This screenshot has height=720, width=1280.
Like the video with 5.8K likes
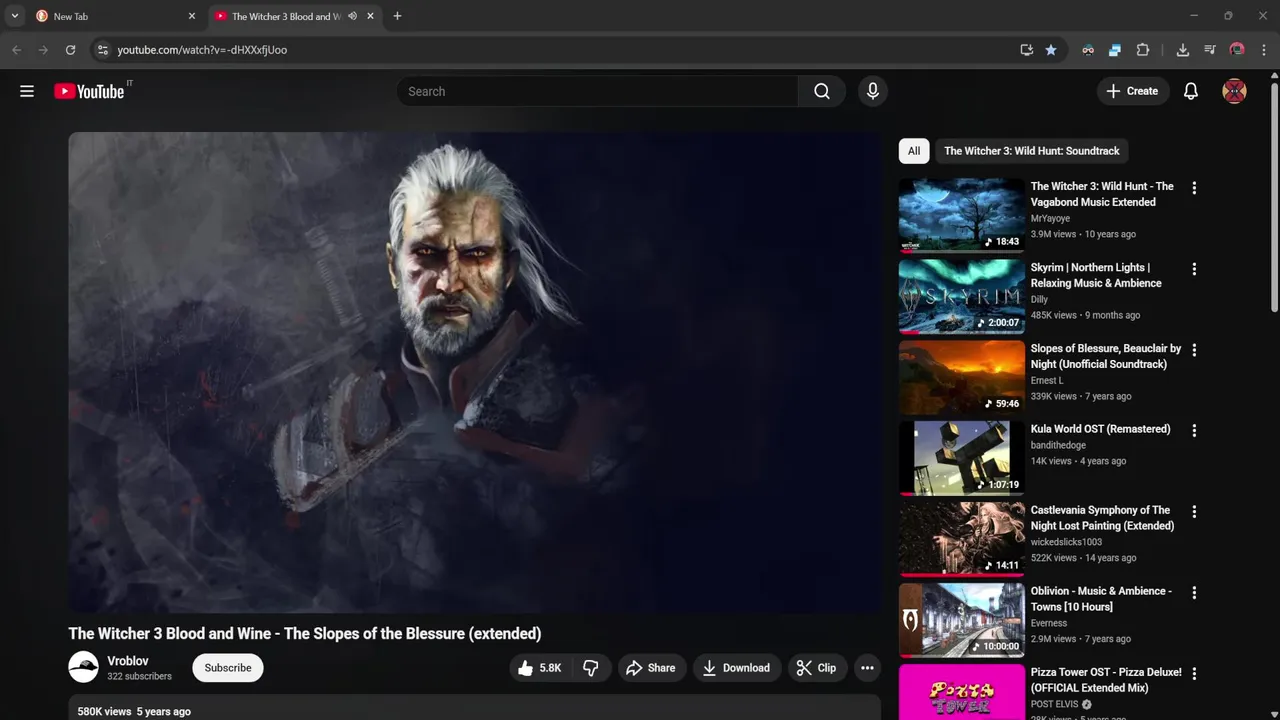[x=540, y=668]
